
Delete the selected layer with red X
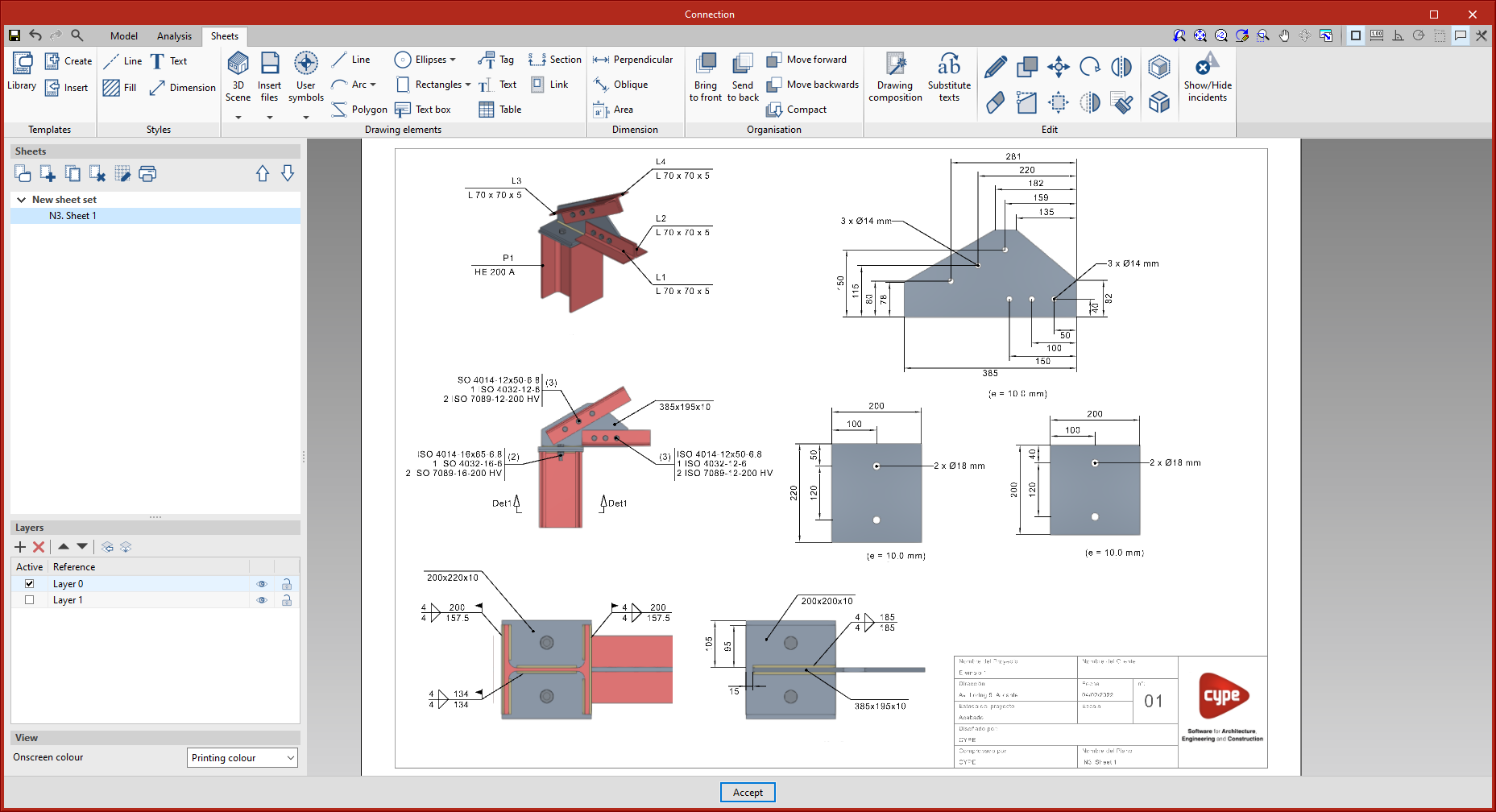(39, 547)
